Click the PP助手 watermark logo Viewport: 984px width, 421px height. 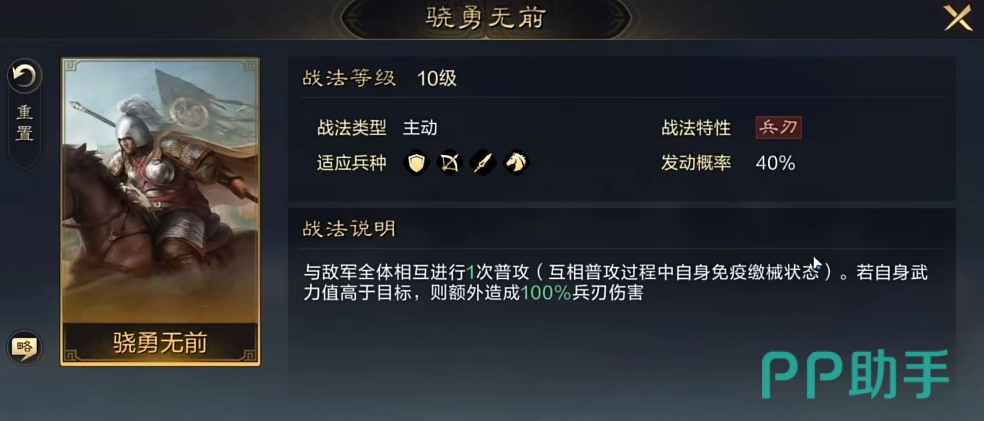[855, 375]
